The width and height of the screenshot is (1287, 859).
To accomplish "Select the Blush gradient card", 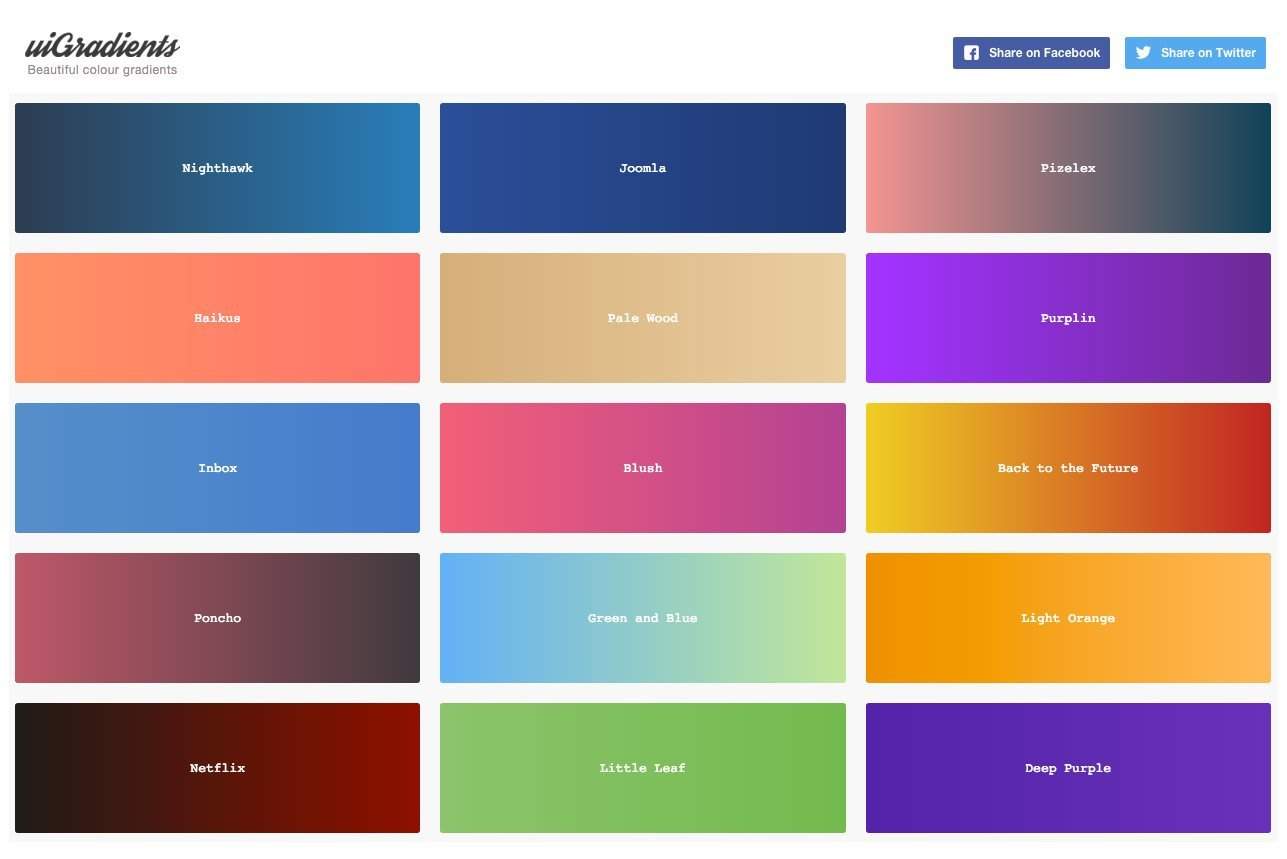I will tap(643, 468).
